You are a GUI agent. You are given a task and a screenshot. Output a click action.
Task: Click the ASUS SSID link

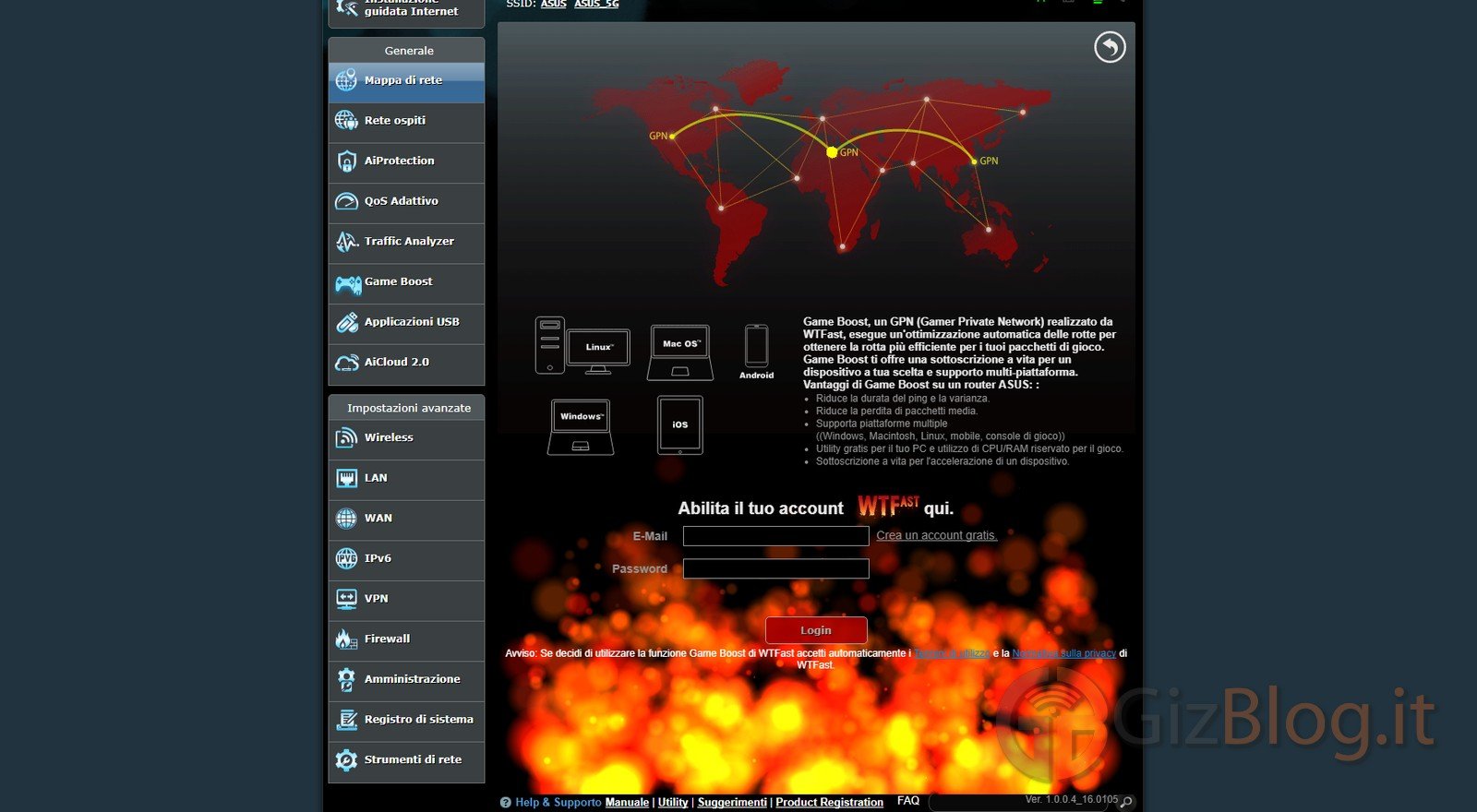pyautogui.click(x=554, y=5)
